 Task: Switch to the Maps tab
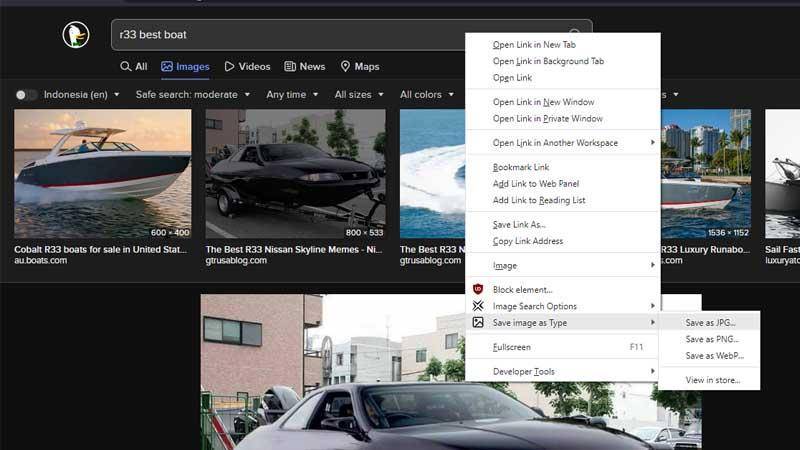[x=360, y=66]
